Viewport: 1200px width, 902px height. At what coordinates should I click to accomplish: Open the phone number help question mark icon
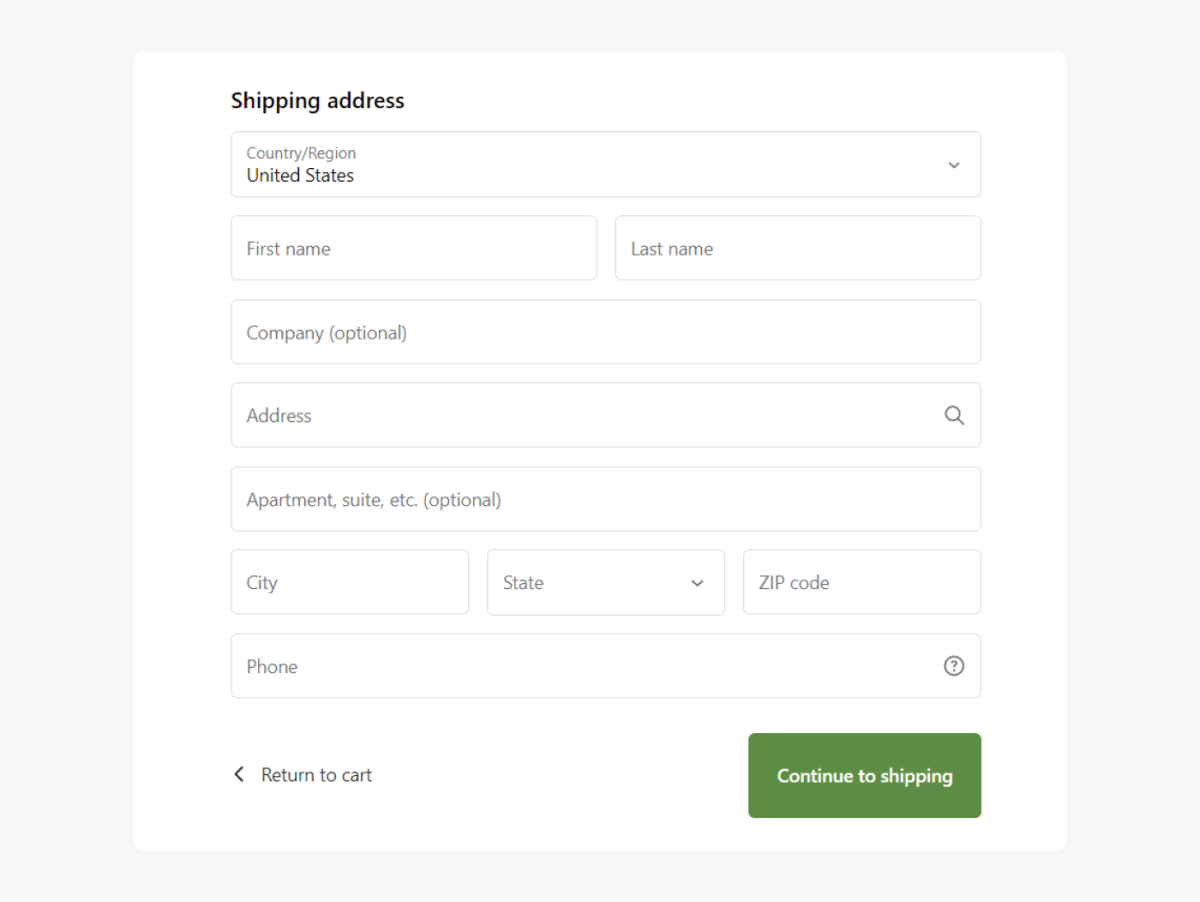pyautogui.click(x=953, y=666)
